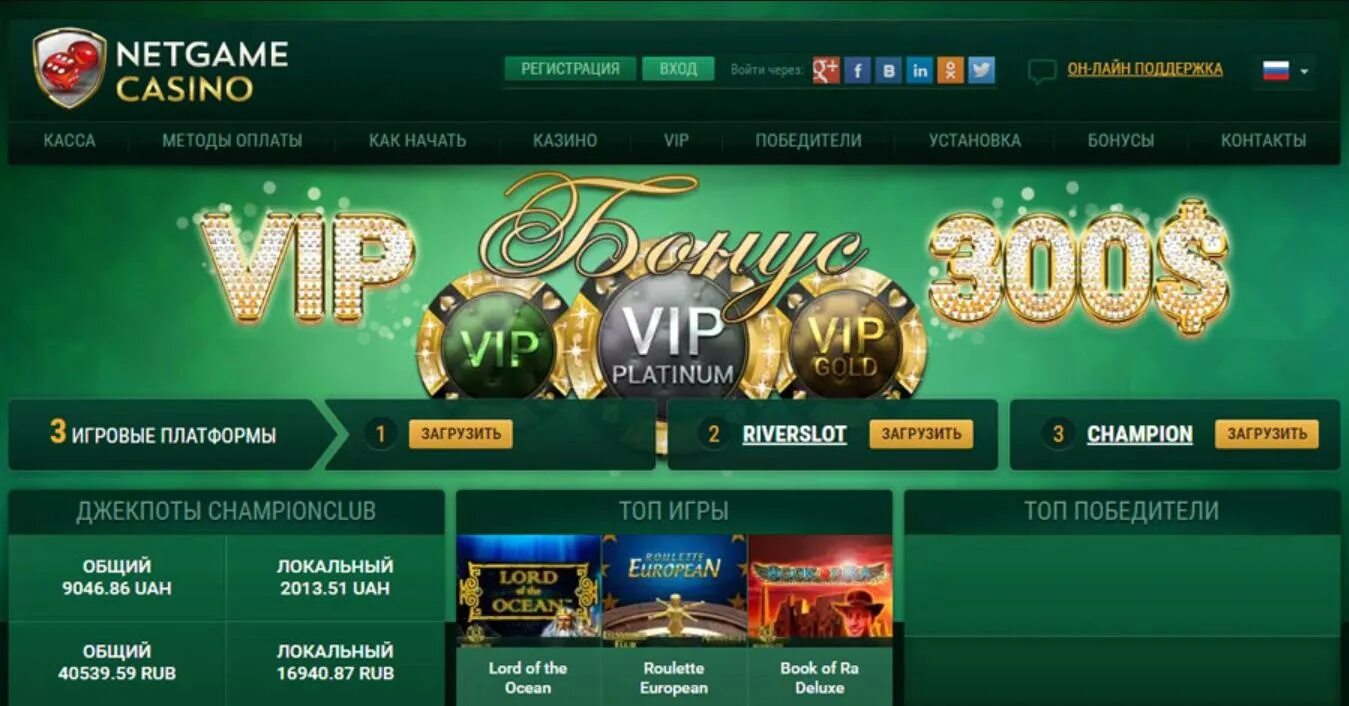Open the Бонусы menu item
Image resolution: width=1349 pixels, height=706 pixels.
tap(1120, 141)
